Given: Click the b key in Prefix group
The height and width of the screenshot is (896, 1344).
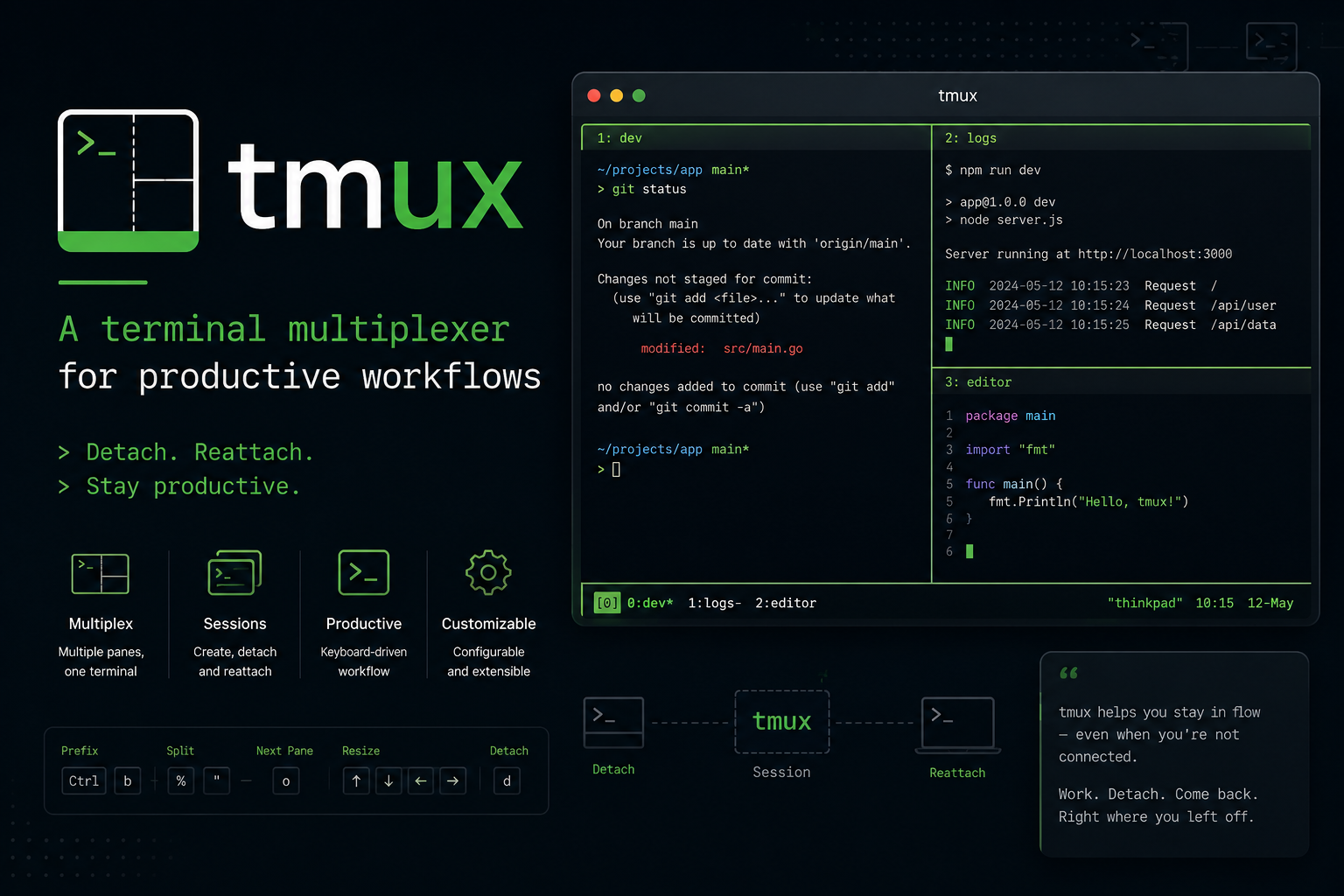Looking at the screenshot, I should (x=128, y=781).
